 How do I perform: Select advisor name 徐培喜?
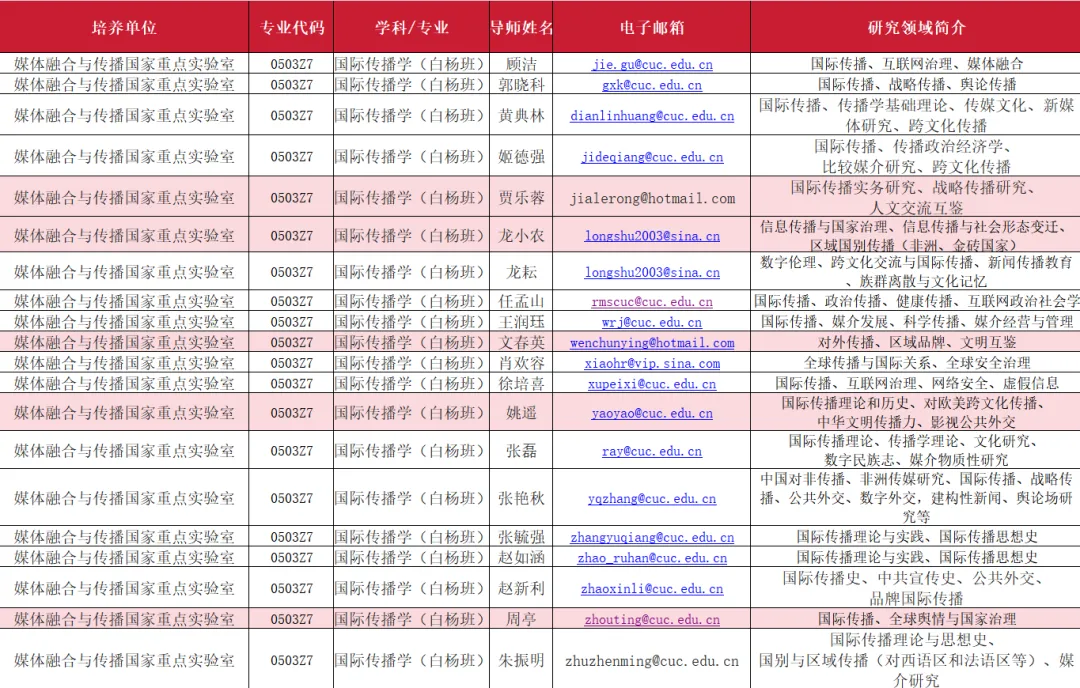[521, 384]
